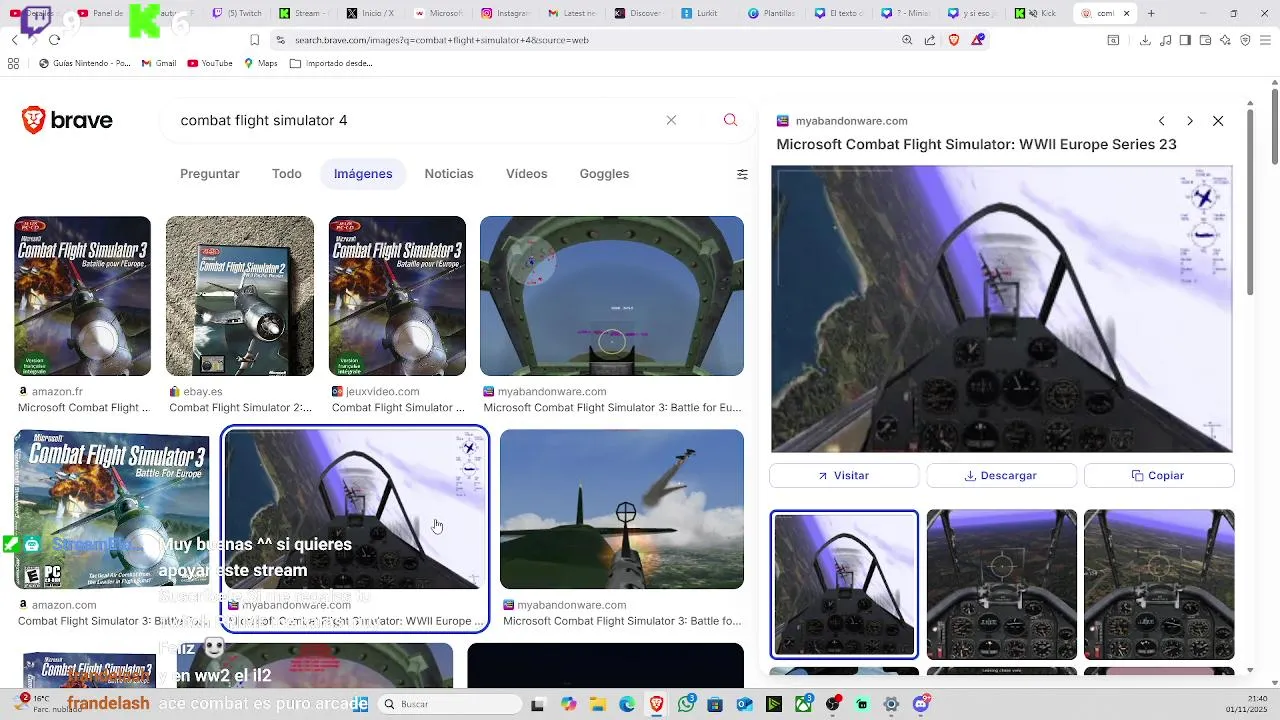Viewport: 1280px width, 720px height.
Task: Switch to the Lurkit browser tab
Action: click(x=705, y=13)
